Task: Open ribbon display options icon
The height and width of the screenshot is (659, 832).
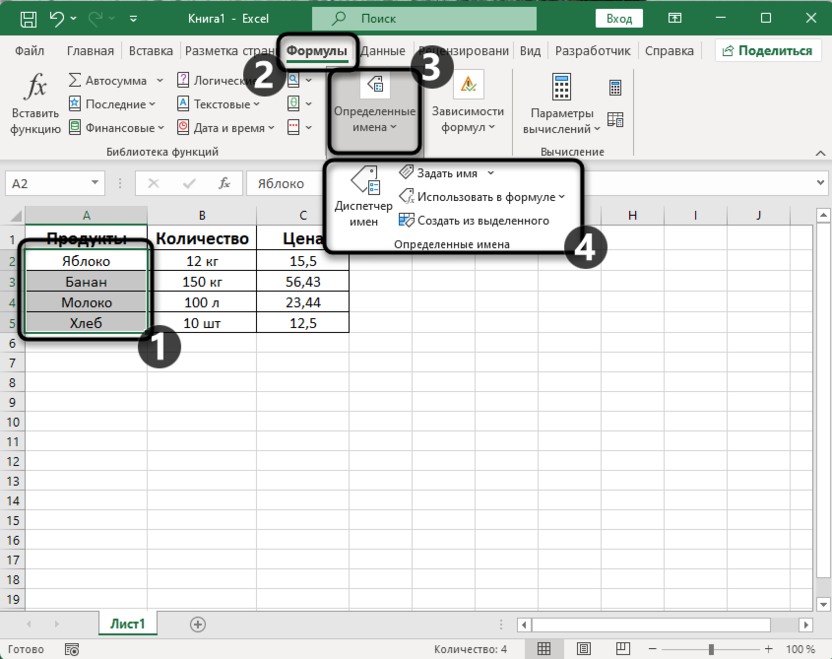Action: [674, 19]
